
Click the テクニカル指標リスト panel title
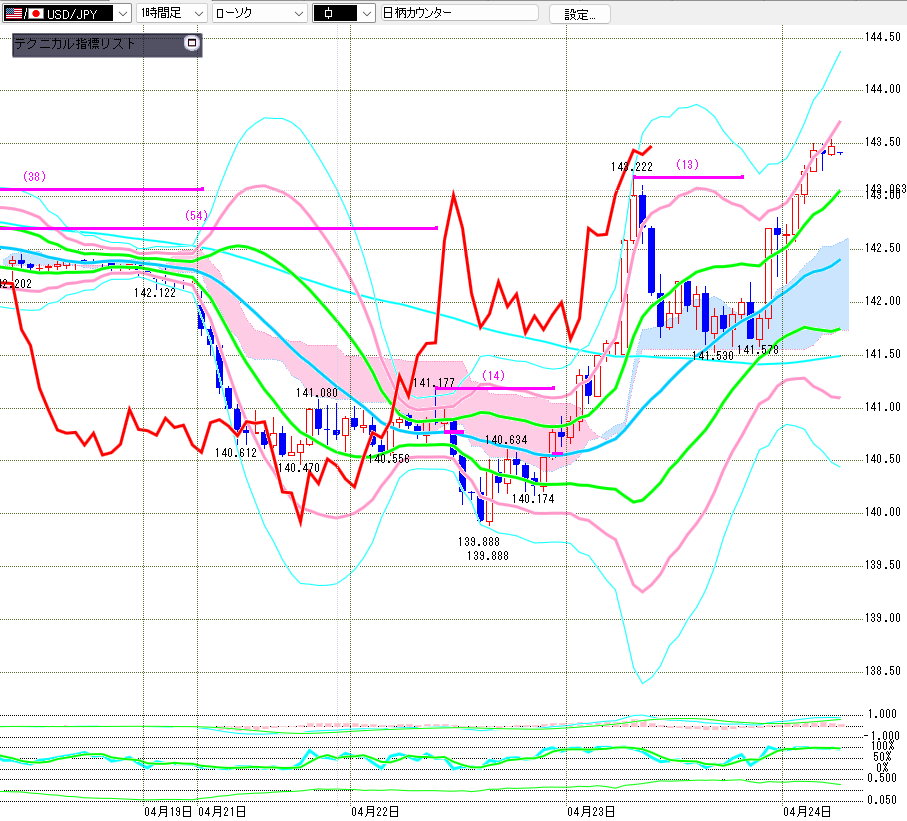coord(75,43)
